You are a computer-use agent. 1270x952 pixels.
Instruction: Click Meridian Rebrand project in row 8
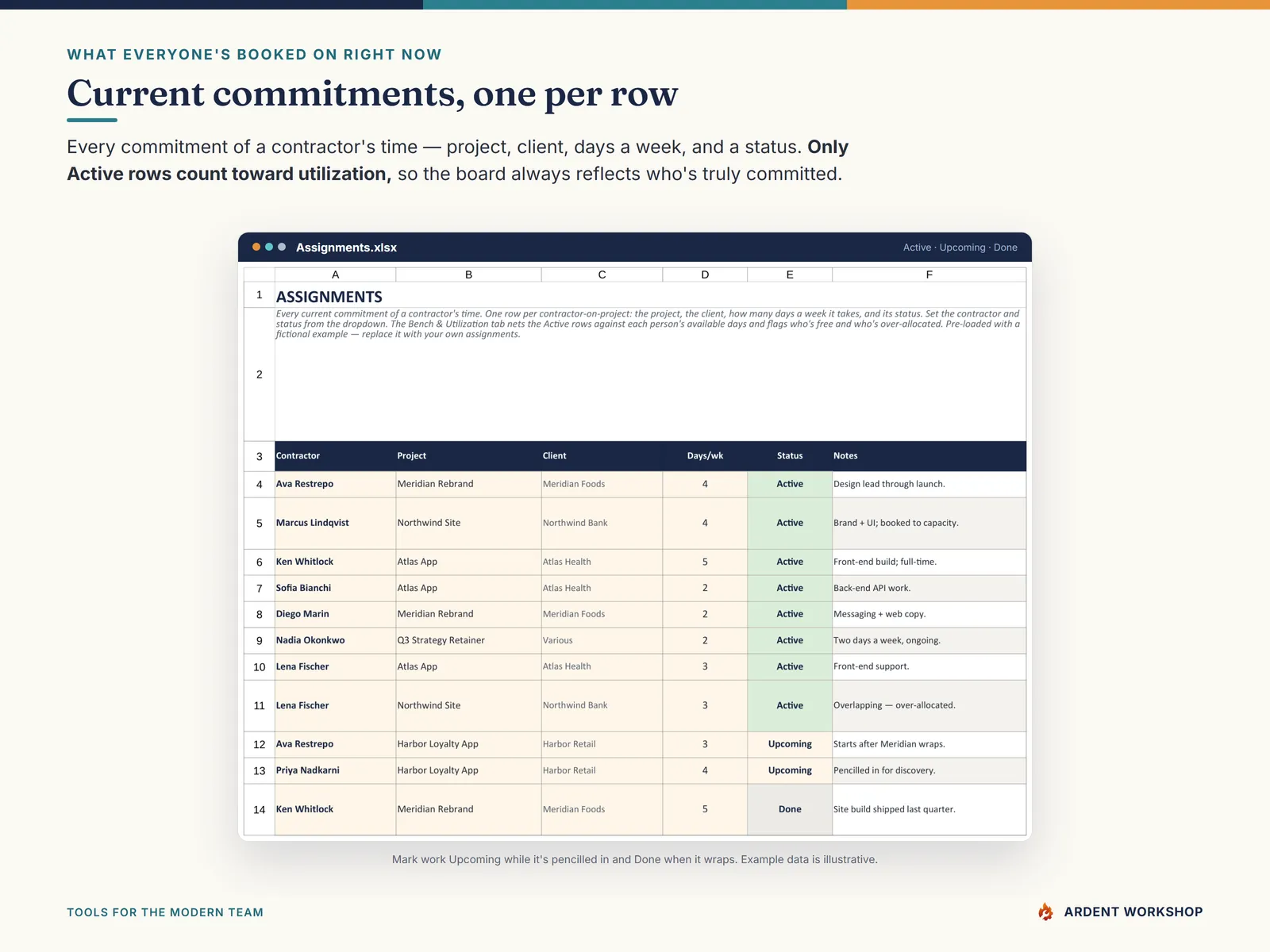468,614
